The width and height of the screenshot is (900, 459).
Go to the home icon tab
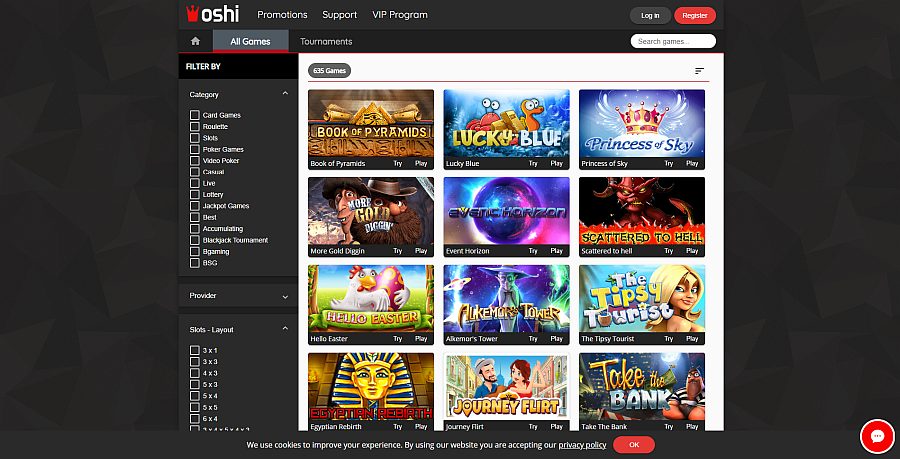tap(195, 41)
